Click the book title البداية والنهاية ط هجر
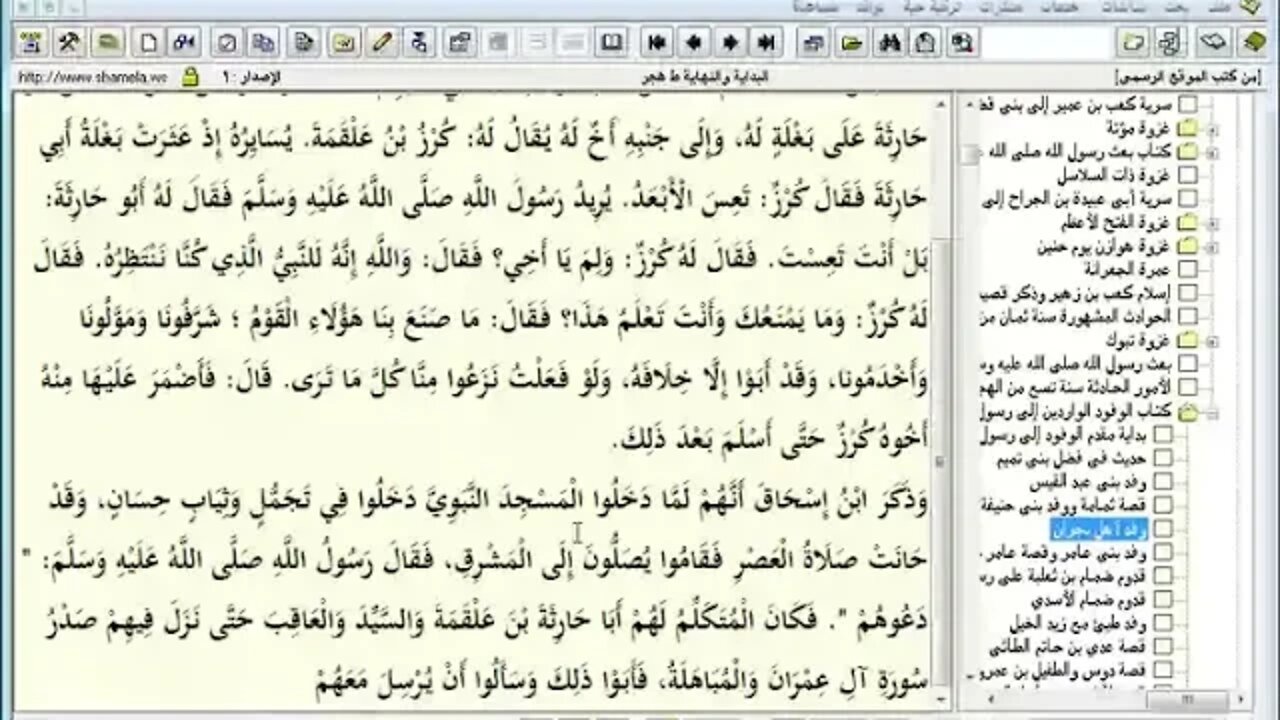 click(x=707, y=77)
